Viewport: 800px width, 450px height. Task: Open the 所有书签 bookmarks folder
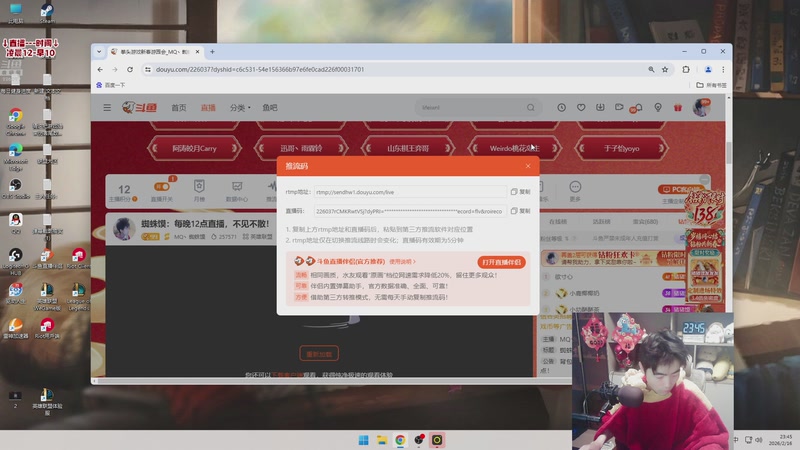(711, 85)
